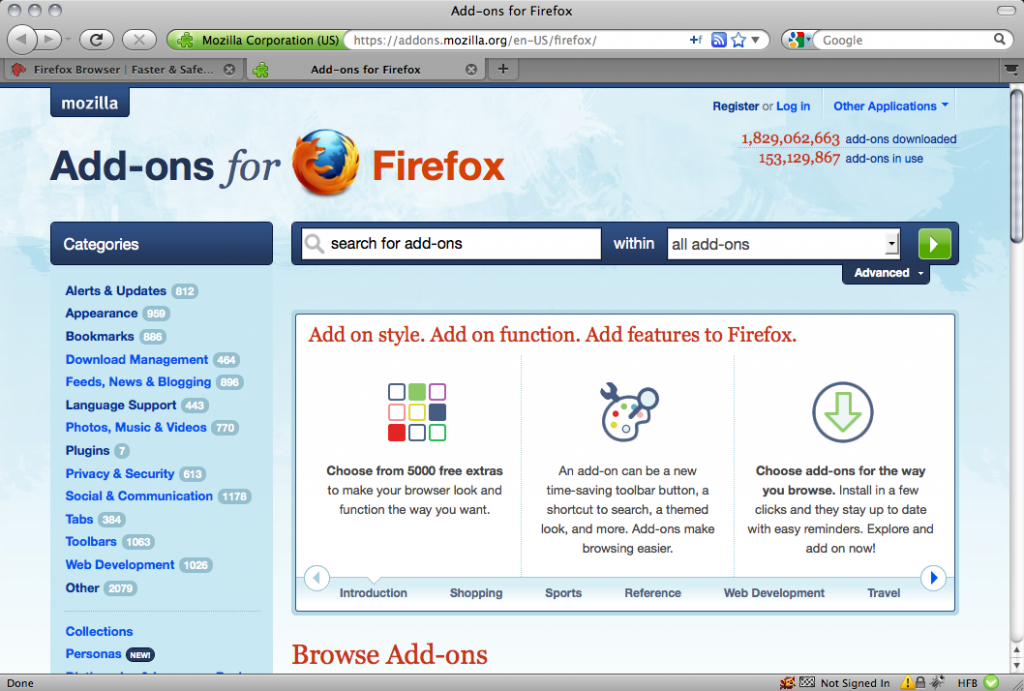Viewport: 1024px width, 691px height.
Task: Select the Sports carousel tab
Action: click(x=563, y=593)
